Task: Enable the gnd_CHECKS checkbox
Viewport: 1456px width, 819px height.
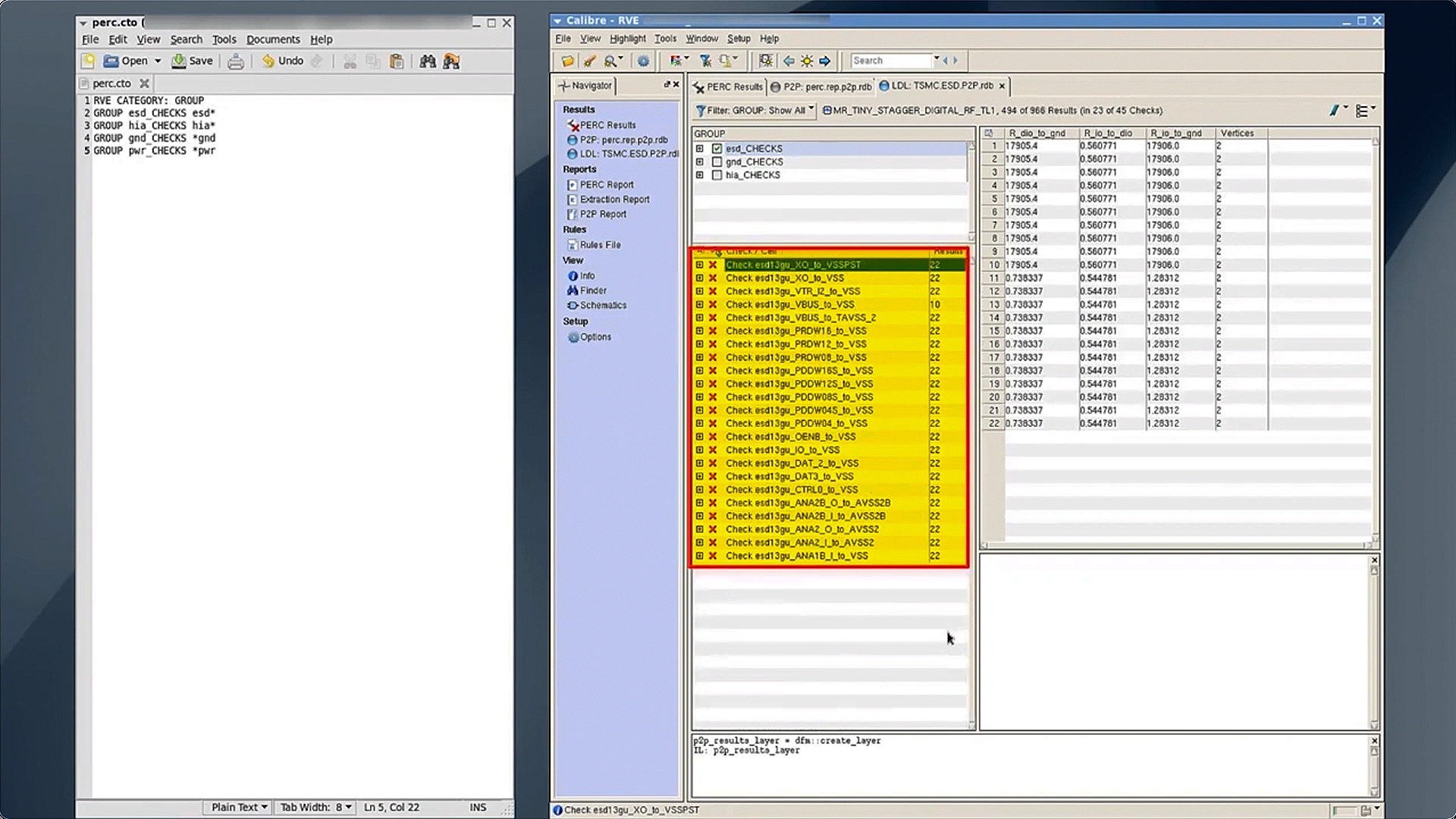Action: 717,162
